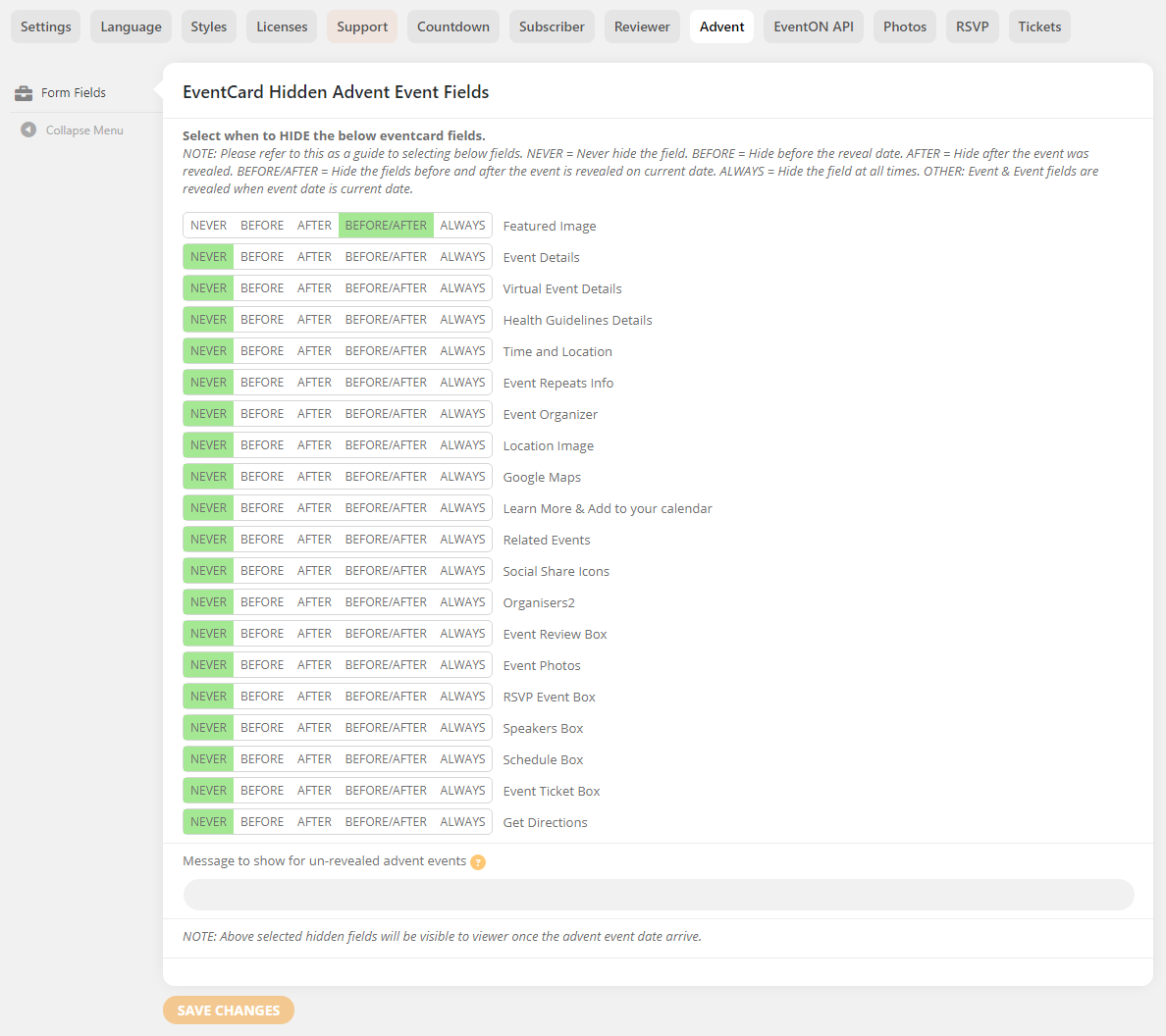Go to the Styles tab
This screenshot has height=1036, width=1166.
click(208, 26)
